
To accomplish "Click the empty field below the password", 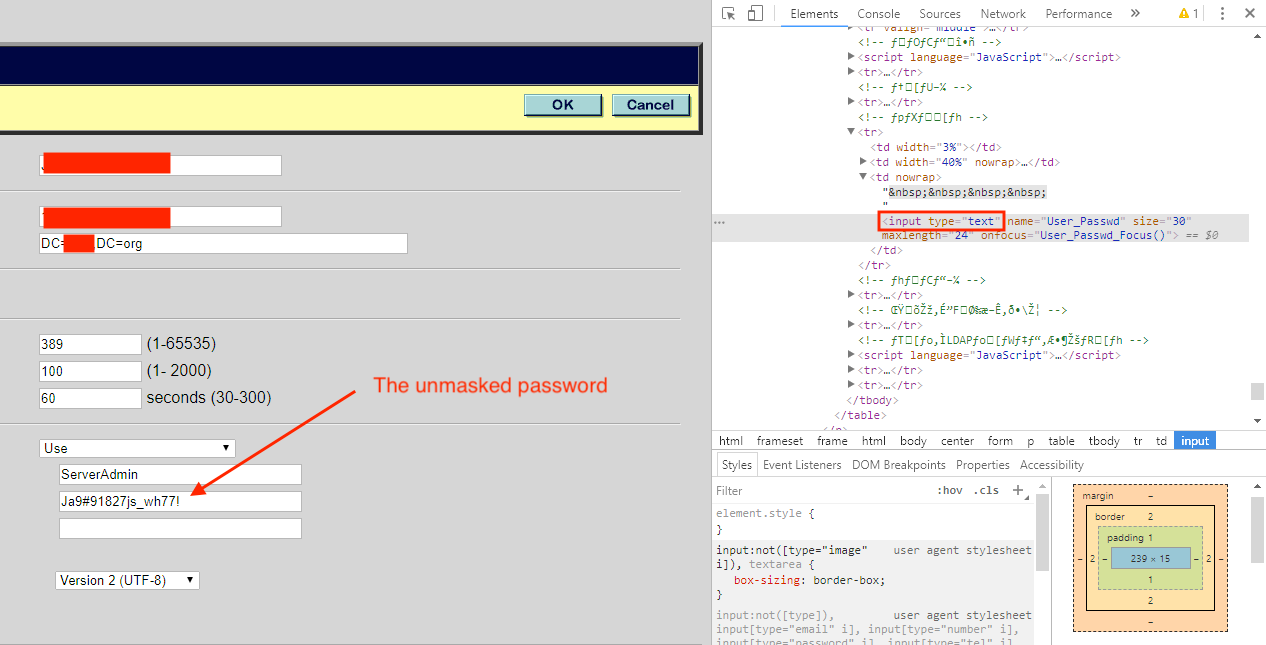I will (180, 528).
